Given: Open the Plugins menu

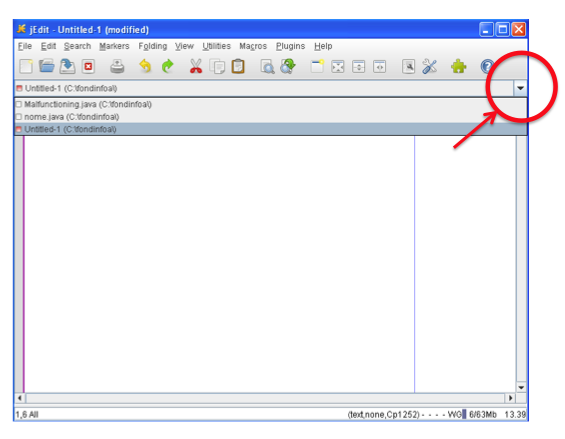Looking at the screenshot, I should pyautogui.click(x=290, y=46).
